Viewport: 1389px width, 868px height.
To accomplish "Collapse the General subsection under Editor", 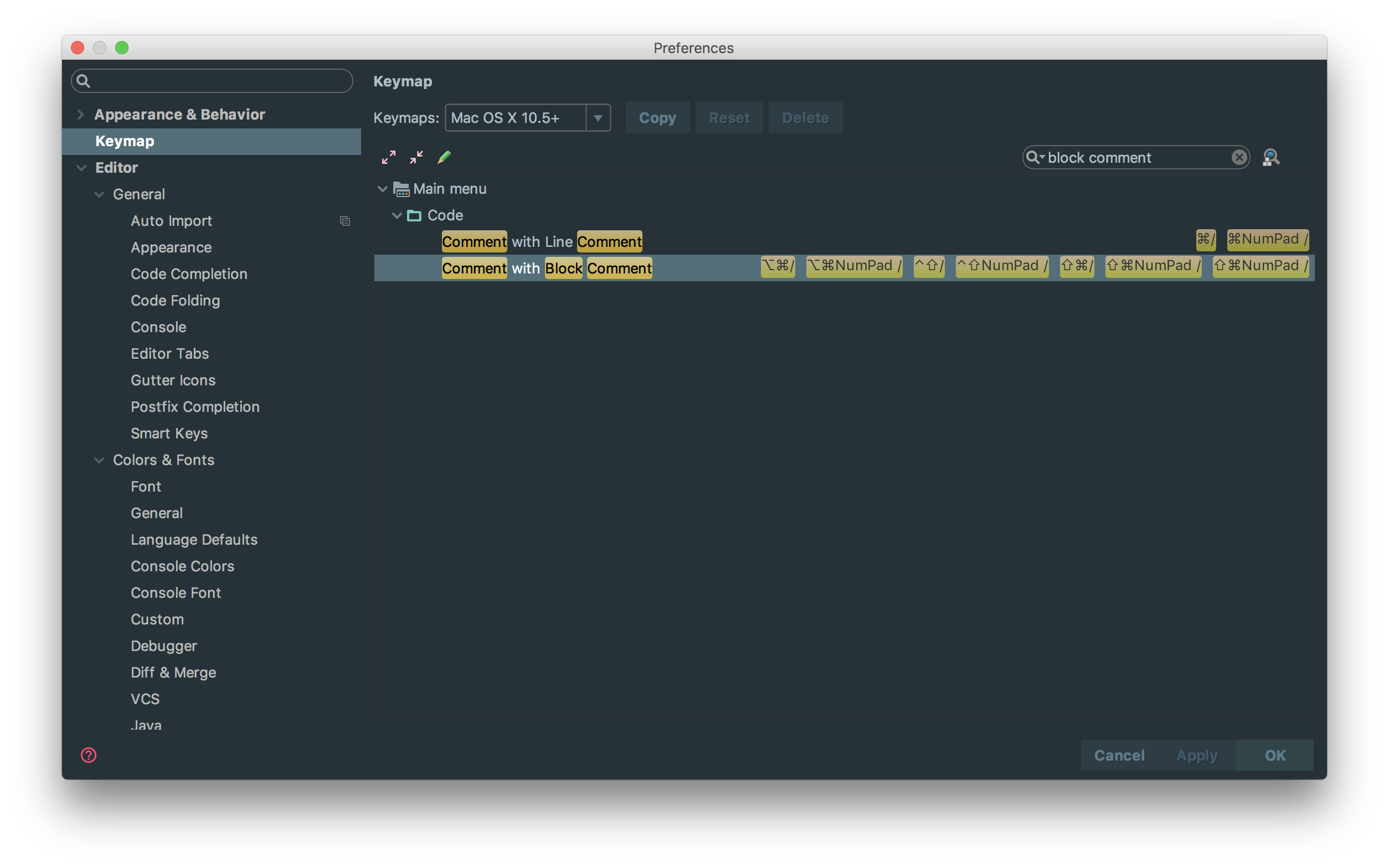I will click(x=99, y=195).
